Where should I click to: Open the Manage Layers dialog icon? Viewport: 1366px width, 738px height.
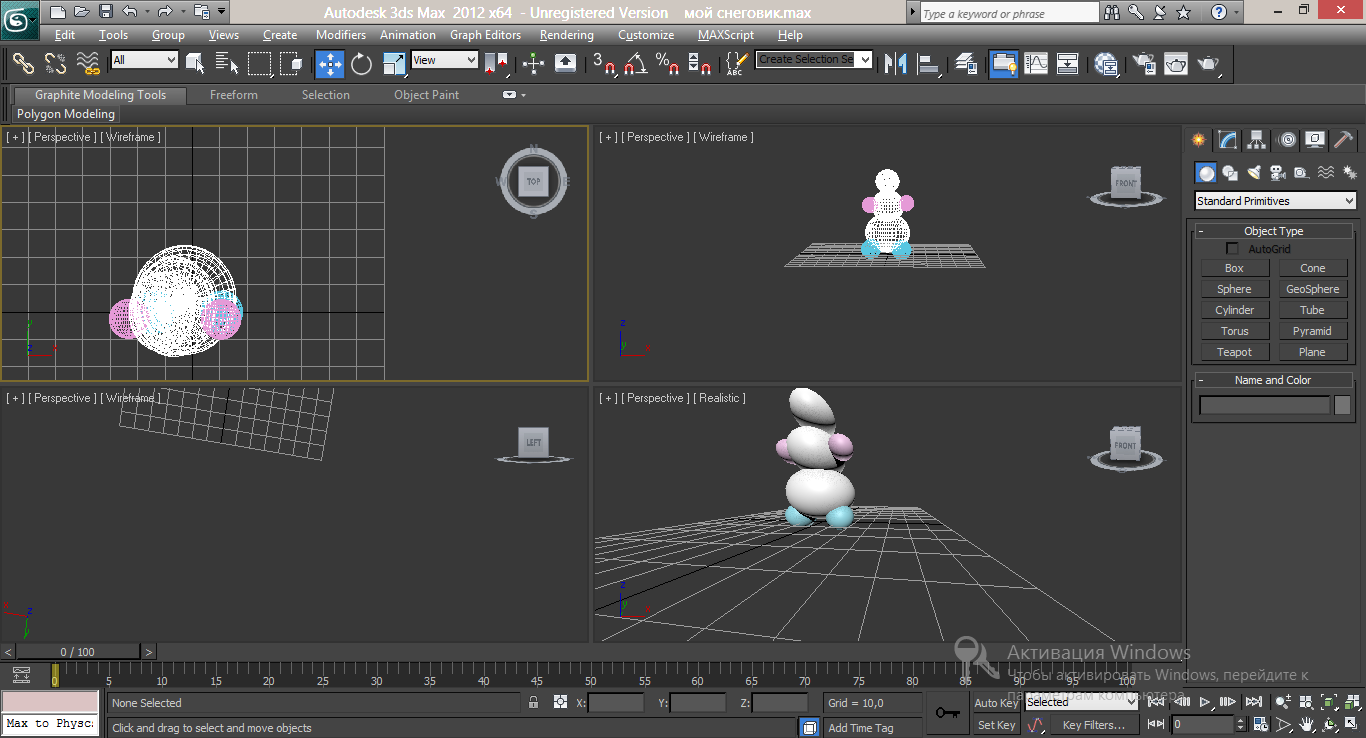pyautogui.click(x=966, y=64)
